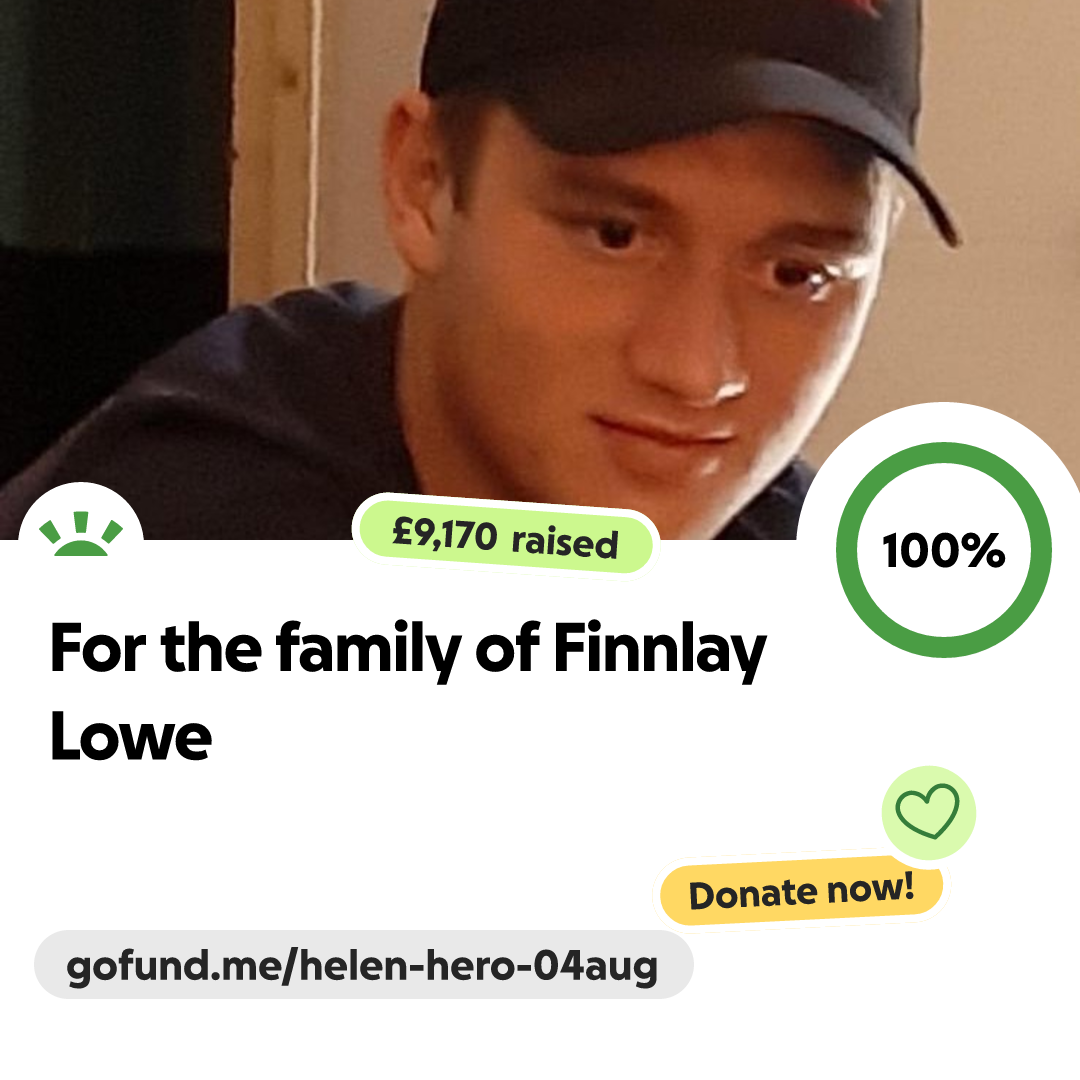Screen dimensions: 1080x1080
Task: Click the 100% text inside the circle
Action: pos(944,551)
